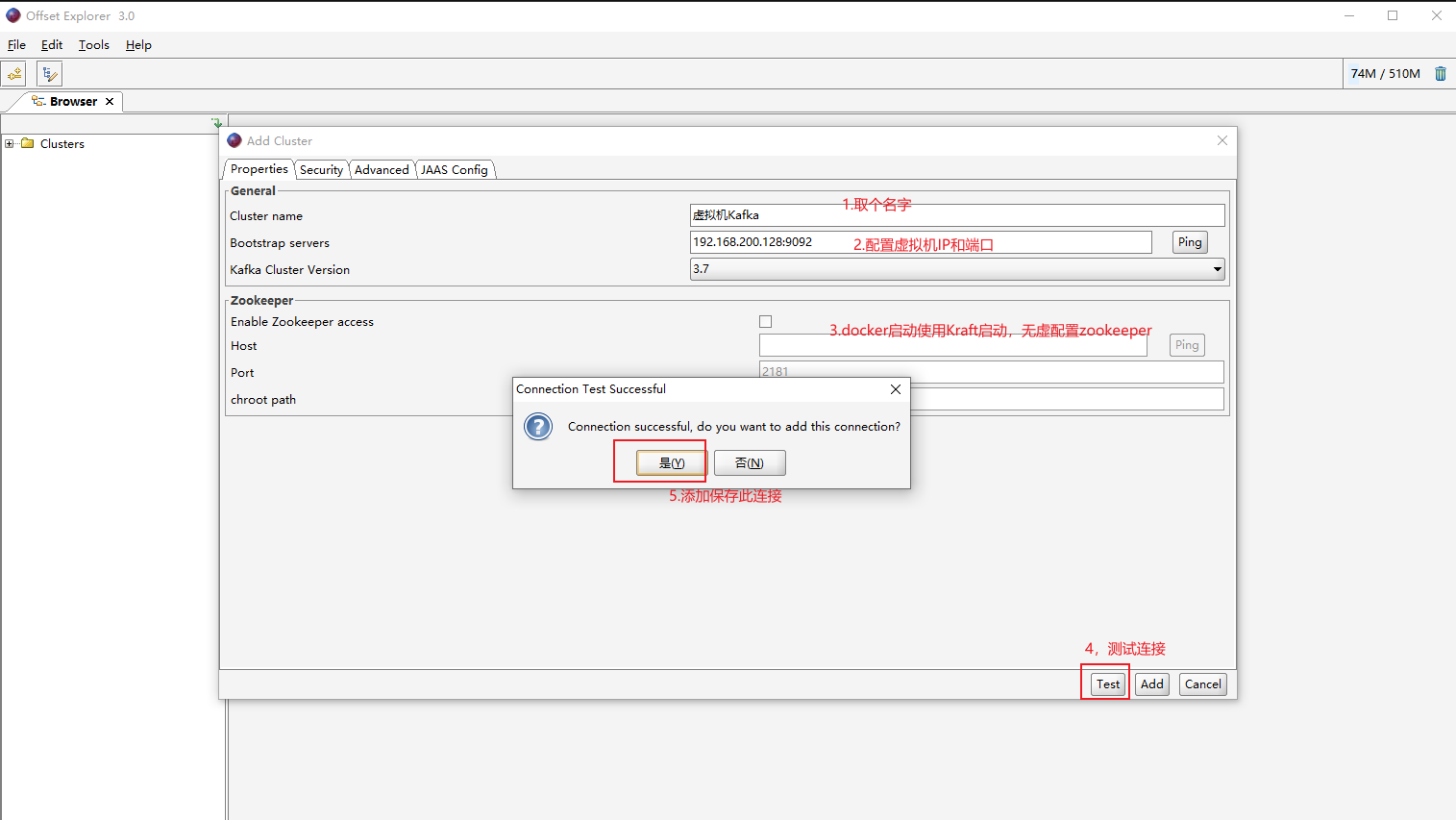Click the Zookeeper Port field
Screen dimensions: 1456x820
click(992, 372)
